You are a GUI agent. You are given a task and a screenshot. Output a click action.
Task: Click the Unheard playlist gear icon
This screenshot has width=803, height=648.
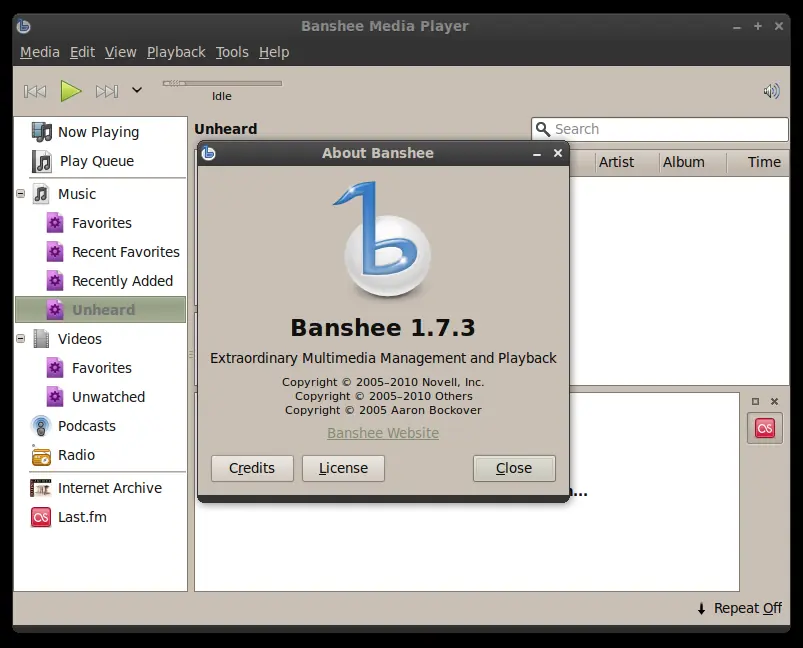pyautogui.click(x=55, y=310)
